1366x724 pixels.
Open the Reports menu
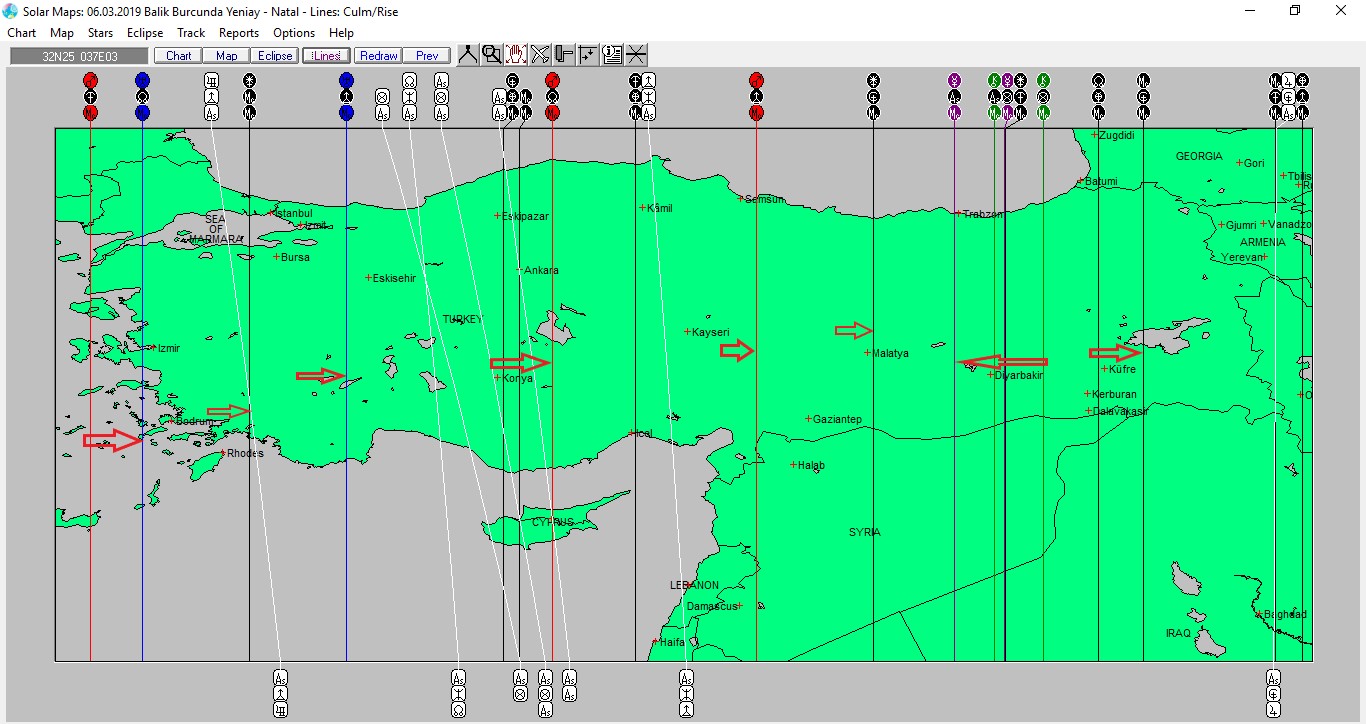tap(239, 33)
